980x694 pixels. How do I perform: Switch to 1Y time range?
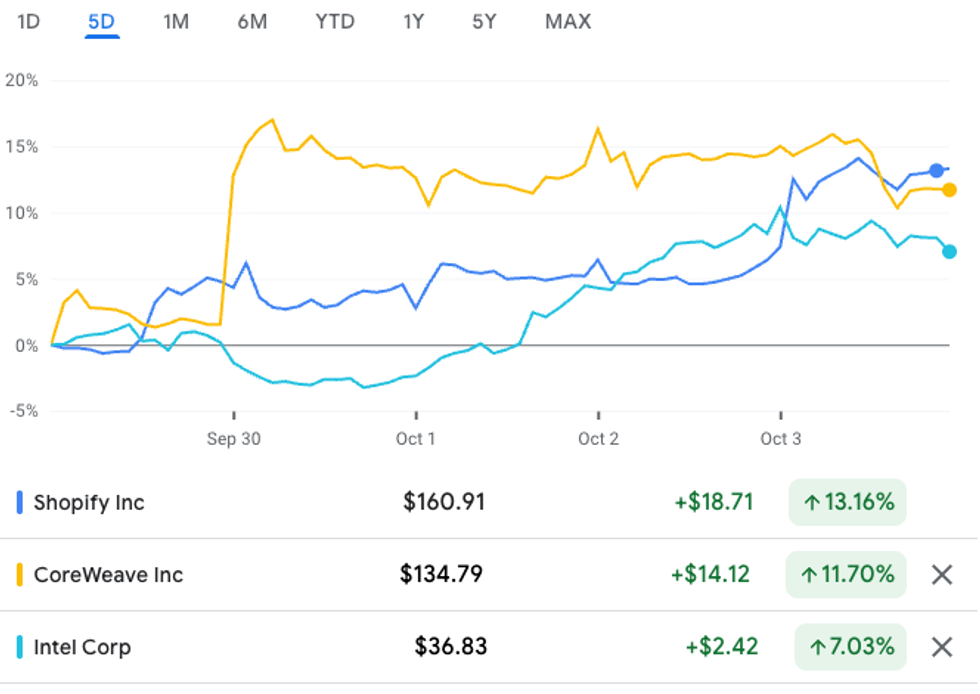pyautogui.click(x=413, y=21)
